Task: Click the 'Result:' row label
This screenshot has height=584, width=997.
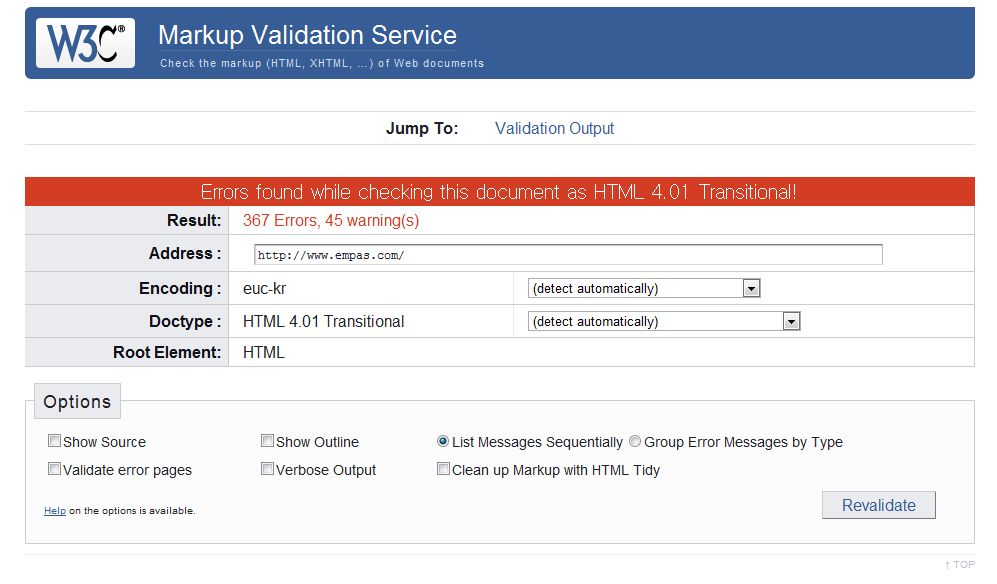Action: [194, 221]
